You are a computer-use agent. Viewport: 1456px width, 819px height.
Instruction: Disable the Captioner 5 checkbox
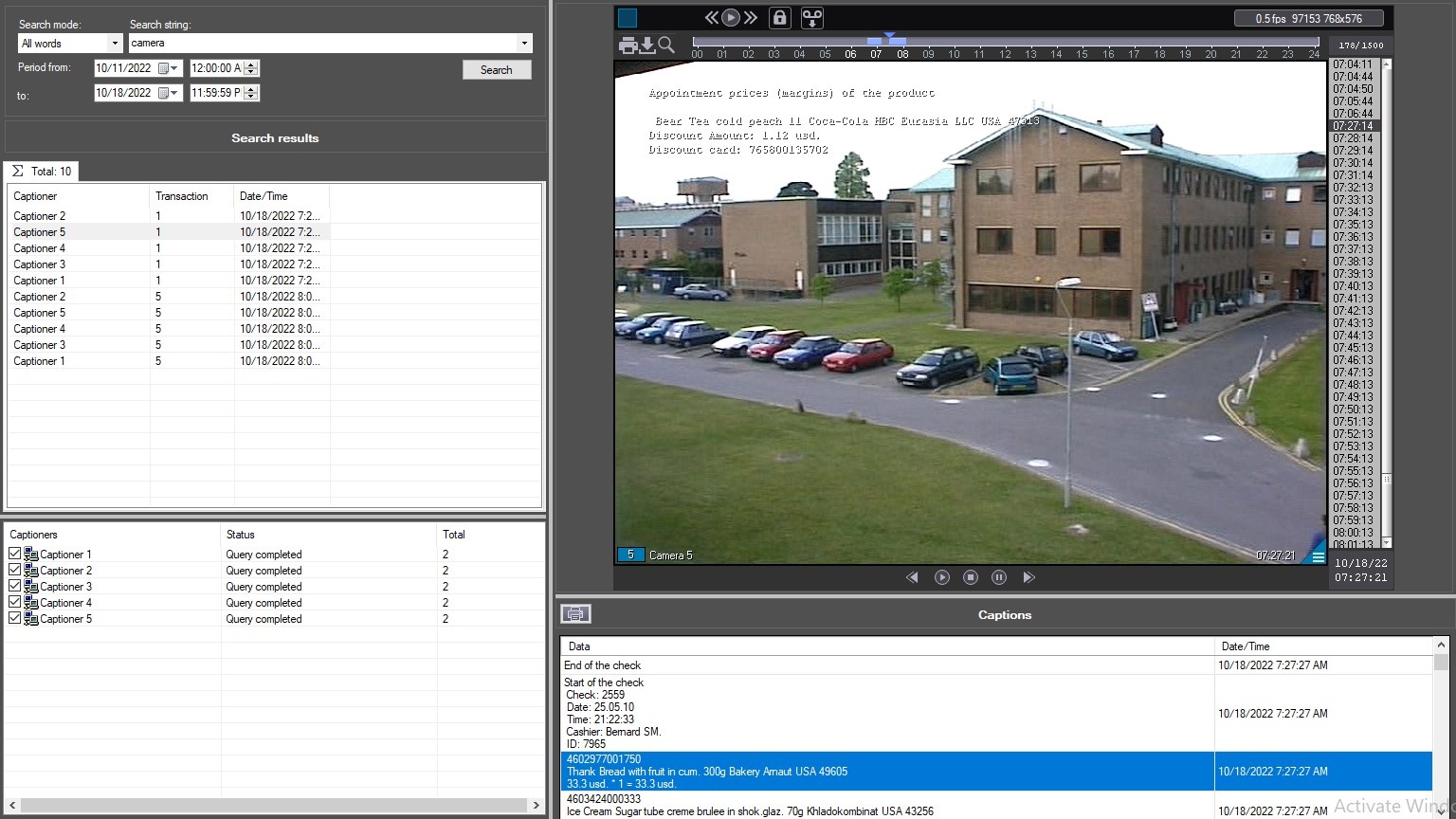coord(14,619)
